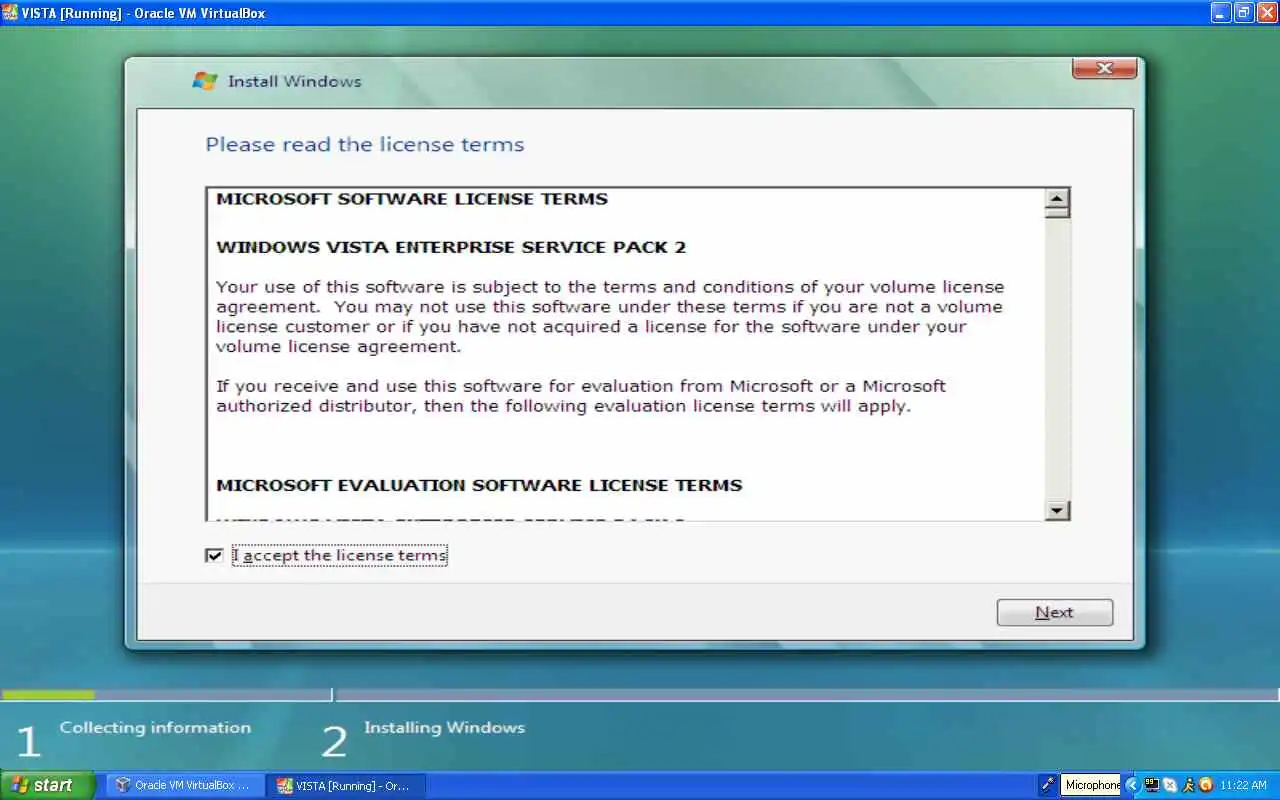Click the green setup progress bar
The height and width of the screenshot is (800, 1280).
[47, 694]
